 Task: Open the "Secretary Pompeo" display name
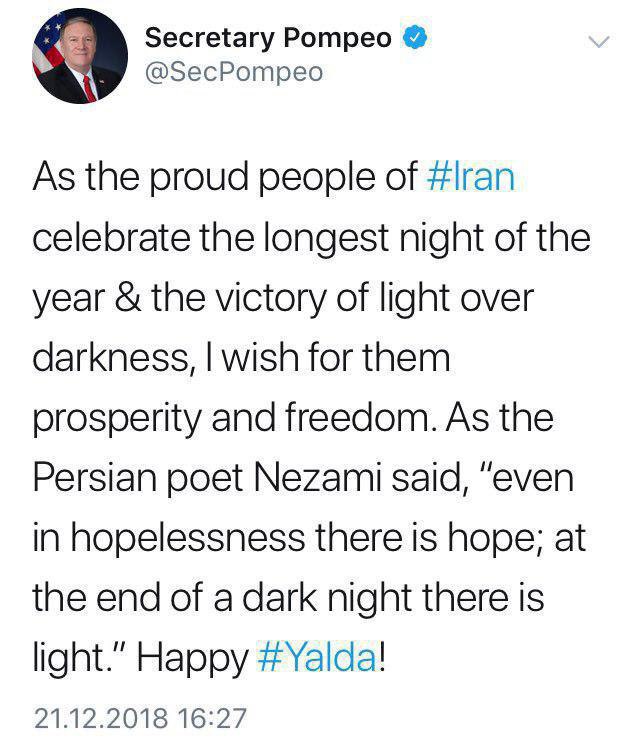269,39
